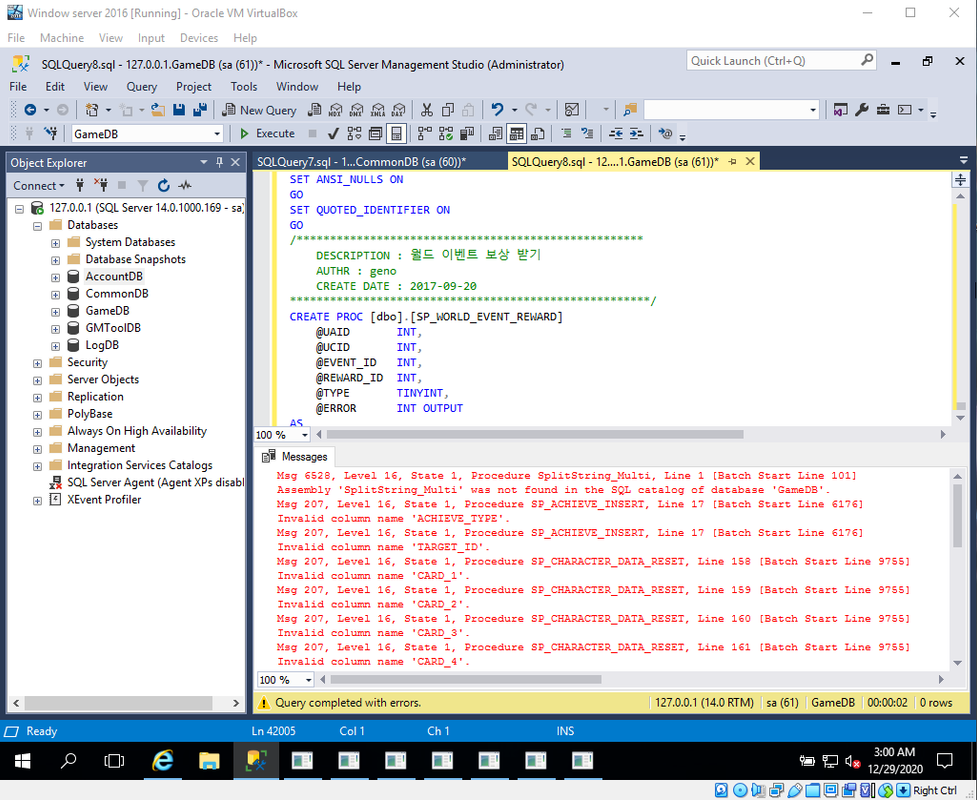Toggle IntelliSense Enabled icon

pos(396,133)
